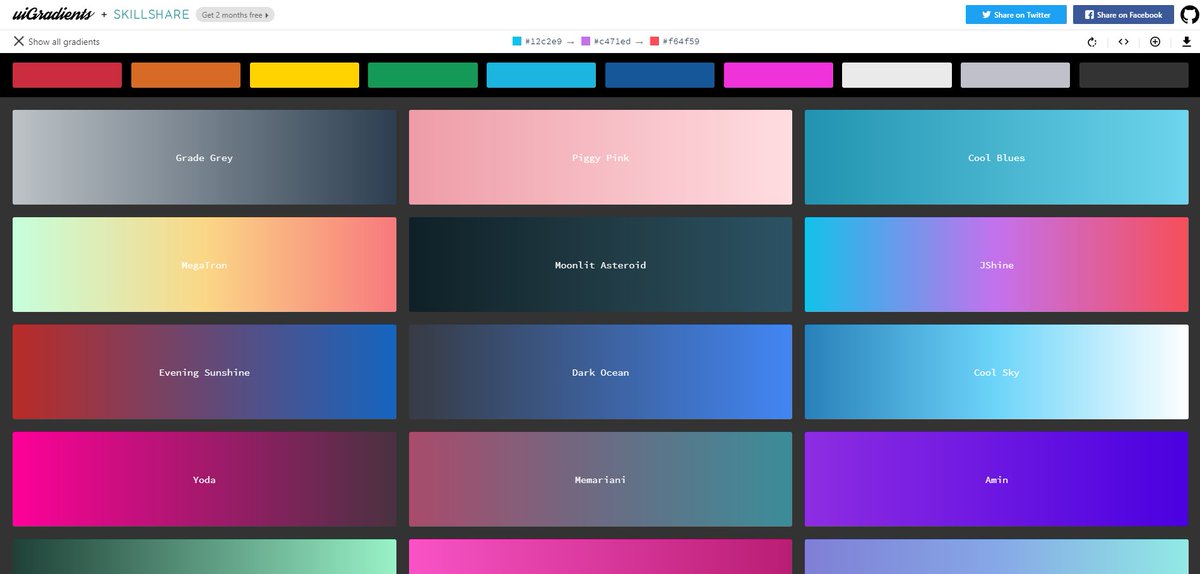
Task: Filter gradients by the white swatch
Action: coord(897,75)
